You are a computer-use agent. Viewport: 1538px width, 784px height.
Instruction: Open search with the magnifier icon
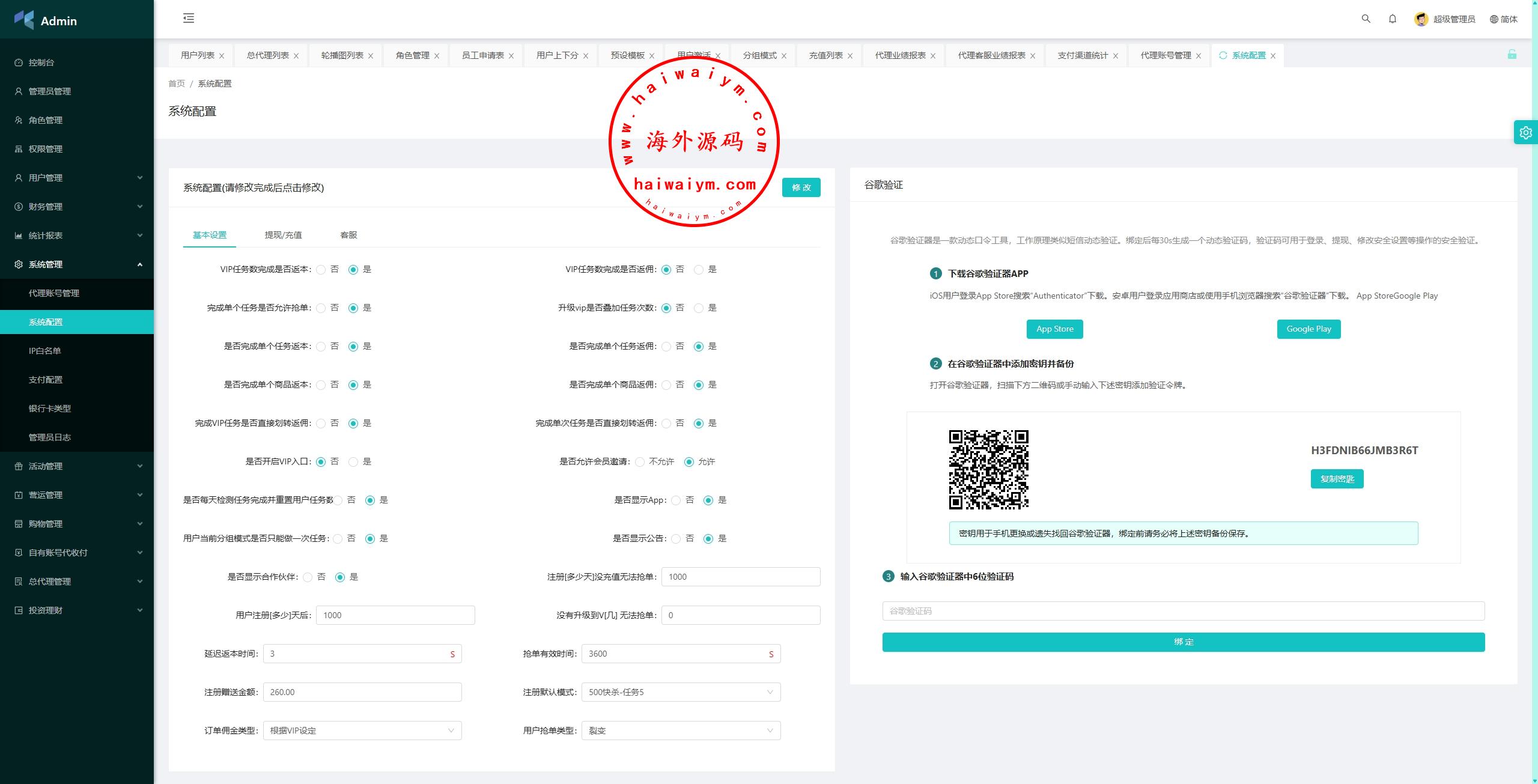[x=1366, y=19]
